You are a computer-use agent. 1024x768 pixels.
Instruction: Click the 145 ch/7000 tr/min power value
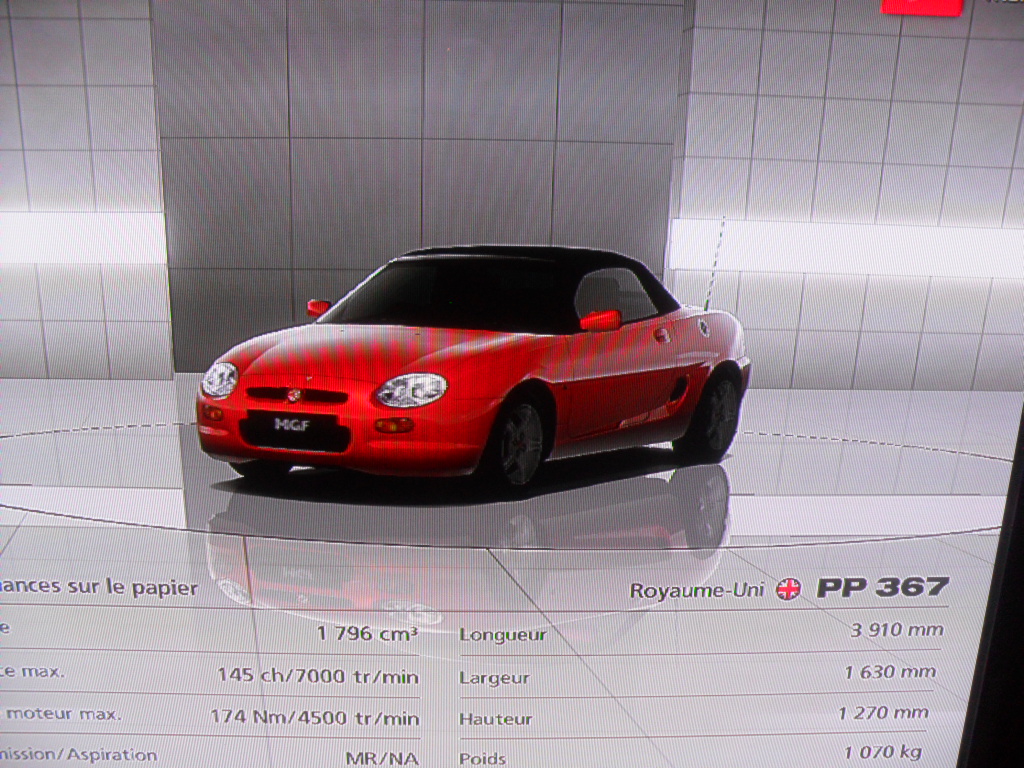coord(317,675)
